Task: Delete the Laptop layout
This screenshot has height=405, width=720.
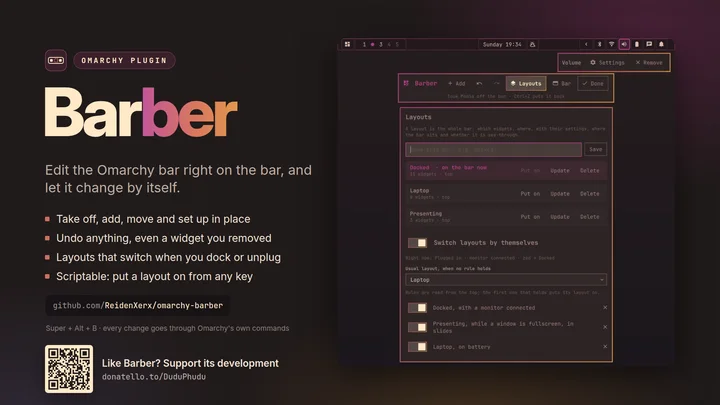Action: tap(590, 194)
